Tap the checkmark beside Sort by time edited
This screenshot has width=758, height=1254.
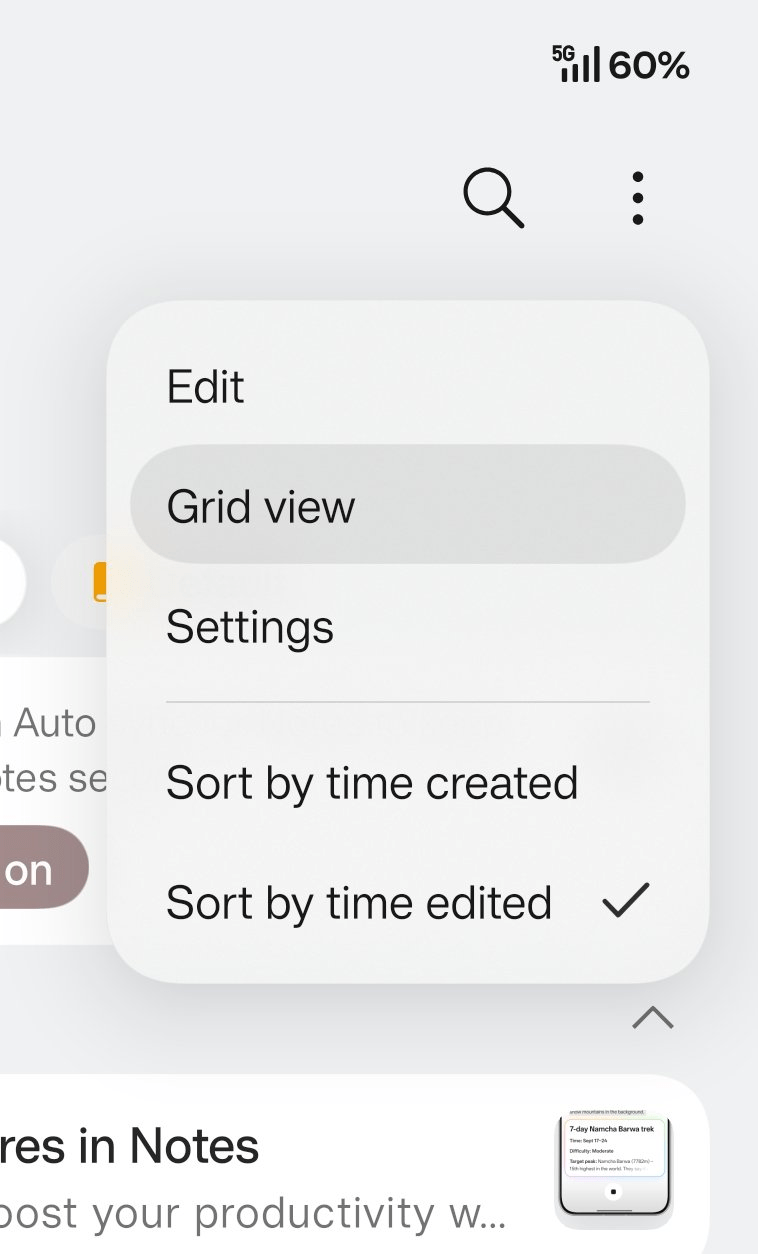(627, 901)
